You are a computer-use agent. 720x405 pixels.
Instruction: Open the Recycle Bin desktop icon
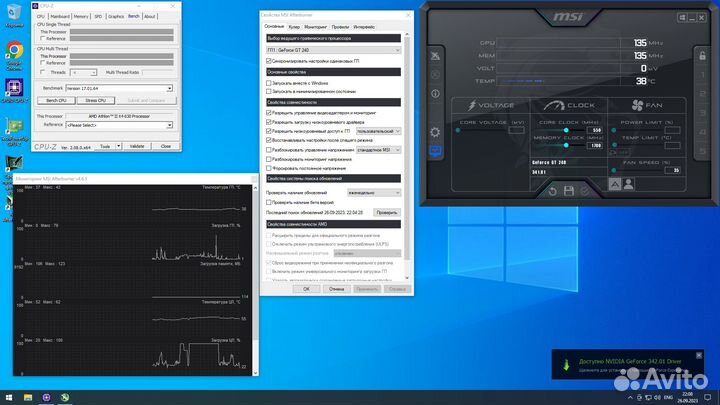[x=14, y=15]
